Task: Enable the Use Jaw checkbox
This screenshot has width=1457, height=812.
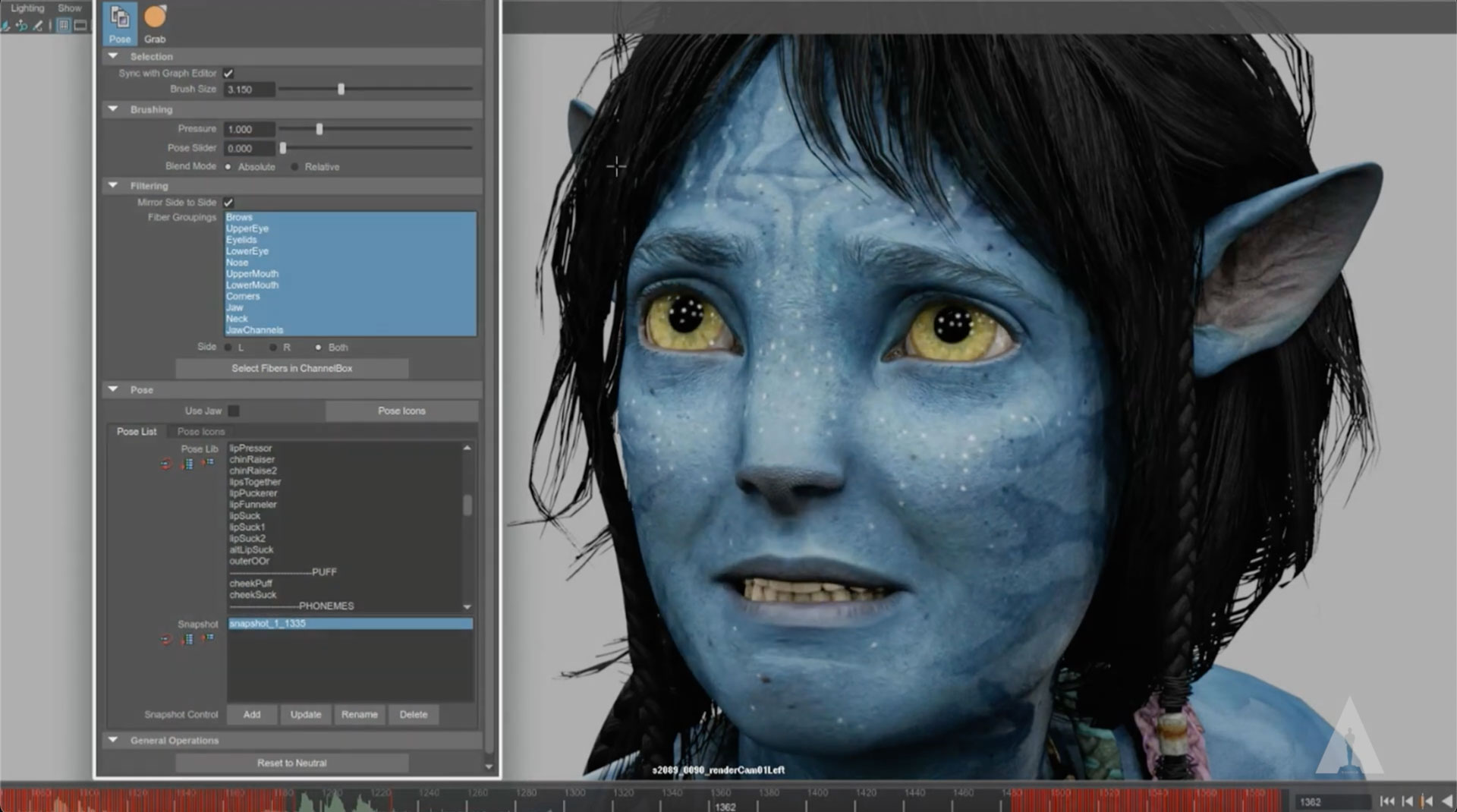Action: [234, 411]
